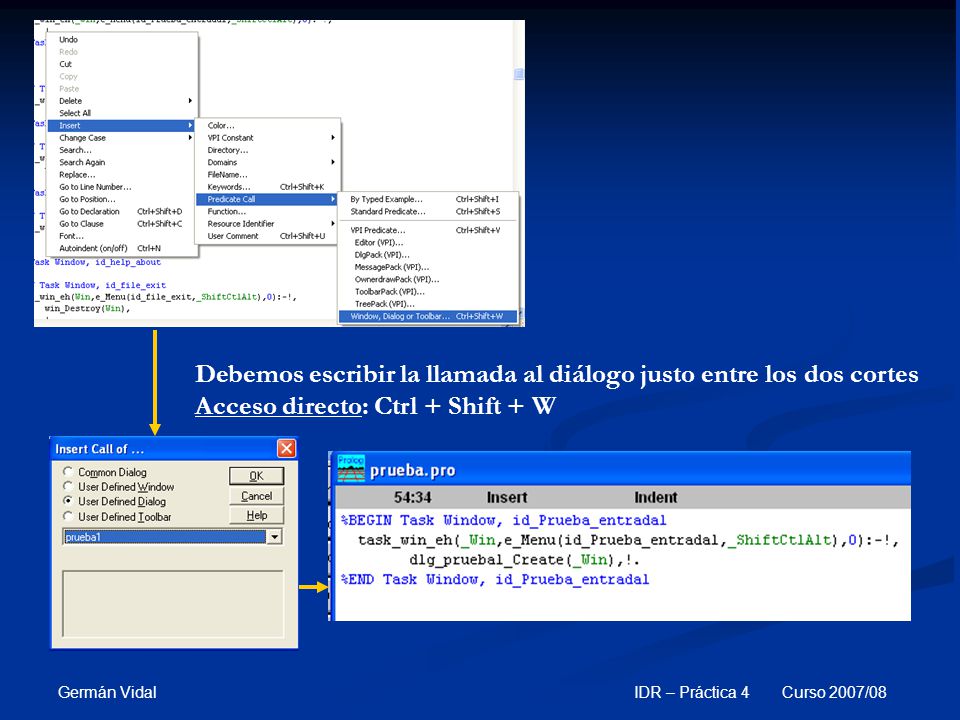
Task: Click the editor vertical scrollbar thumb
Action: pos(519,74)
